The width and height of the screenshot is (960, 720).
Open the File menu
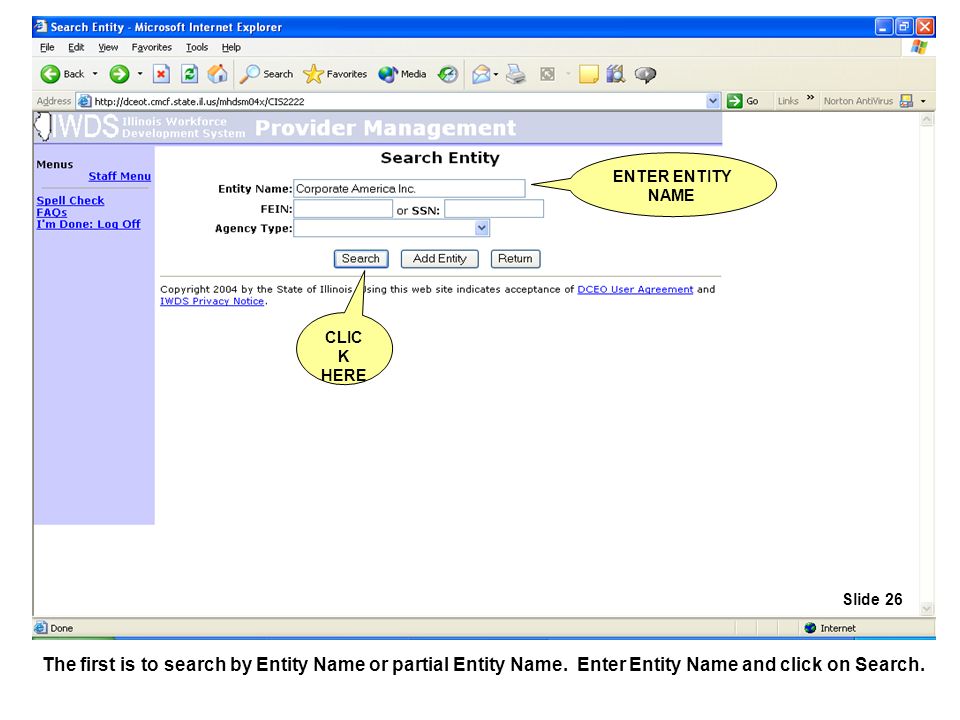pos(47,47)
